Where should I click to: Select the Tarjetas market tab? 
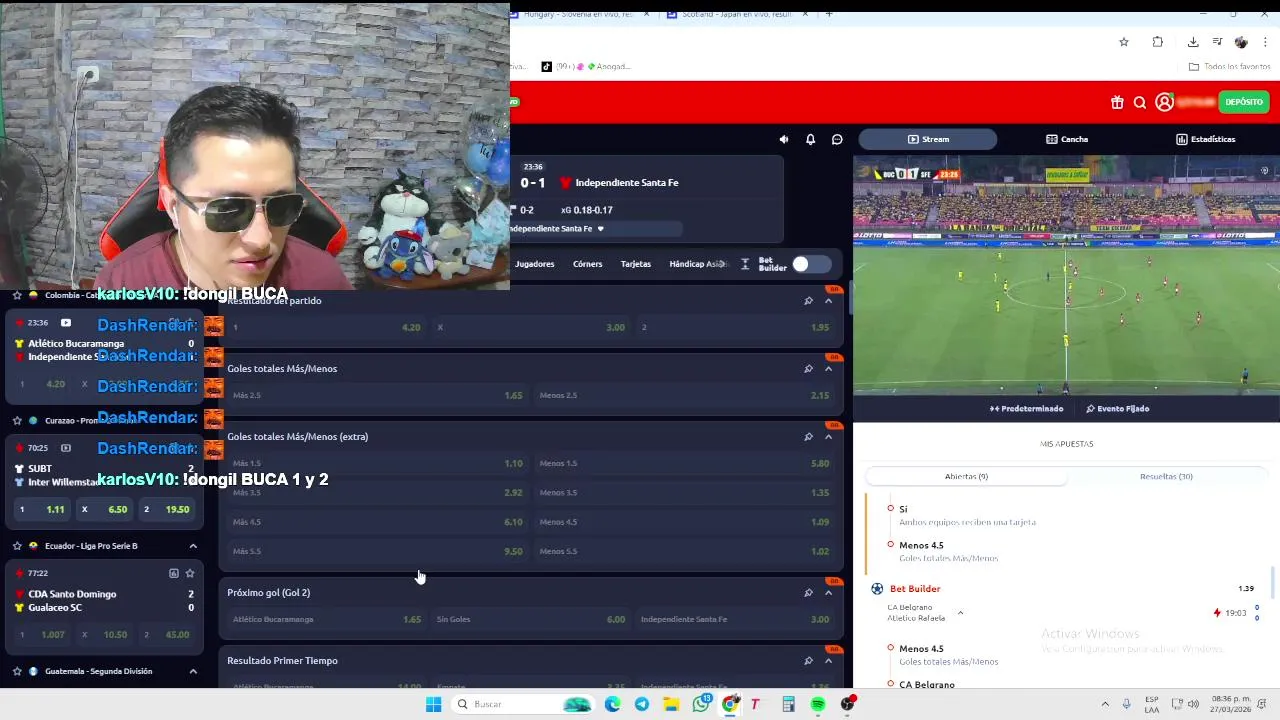(x=635, y=264)
